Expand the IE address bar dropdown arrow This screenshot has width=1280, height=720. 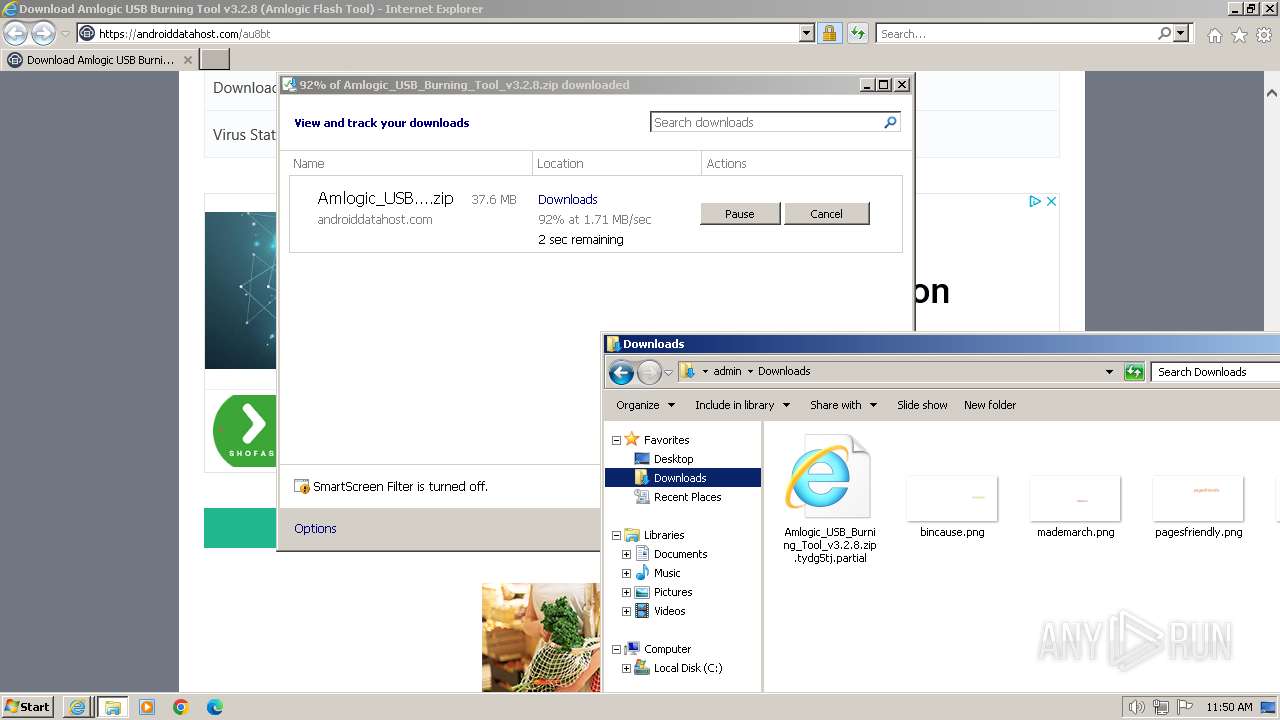[807, 34]
